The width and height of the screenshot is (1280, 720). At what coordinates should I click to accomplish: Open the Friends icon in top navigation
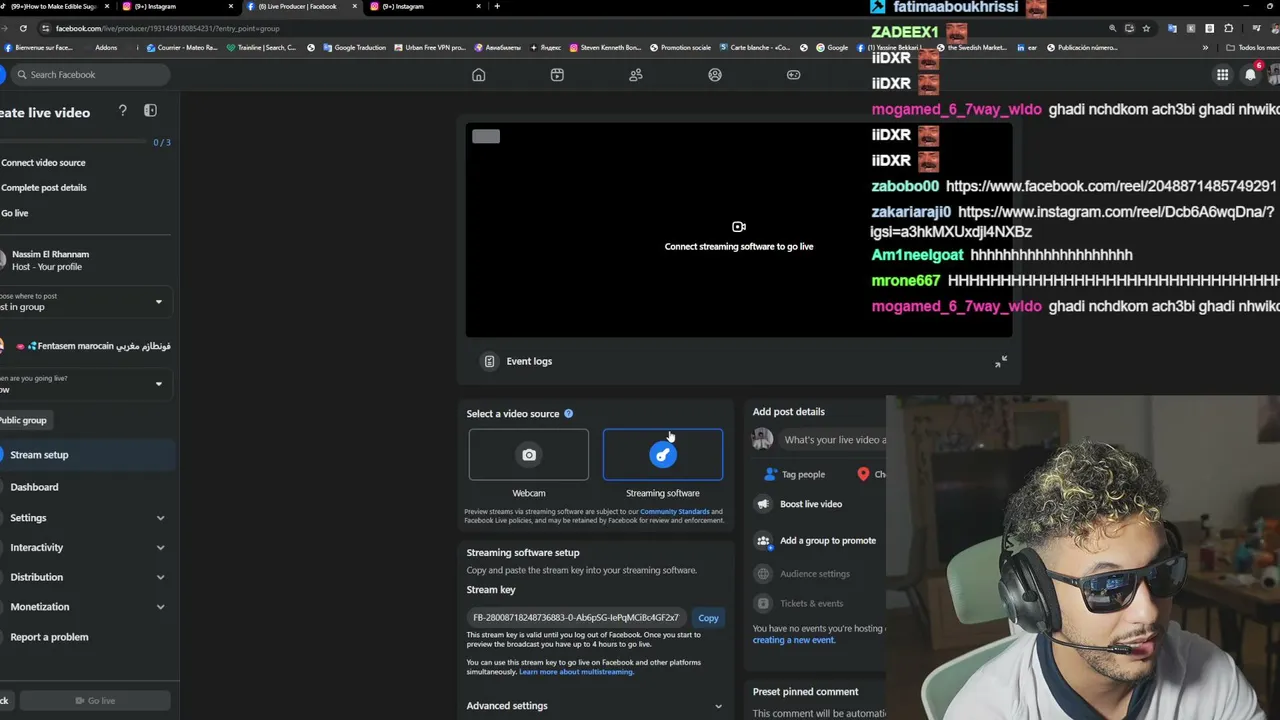636,75
